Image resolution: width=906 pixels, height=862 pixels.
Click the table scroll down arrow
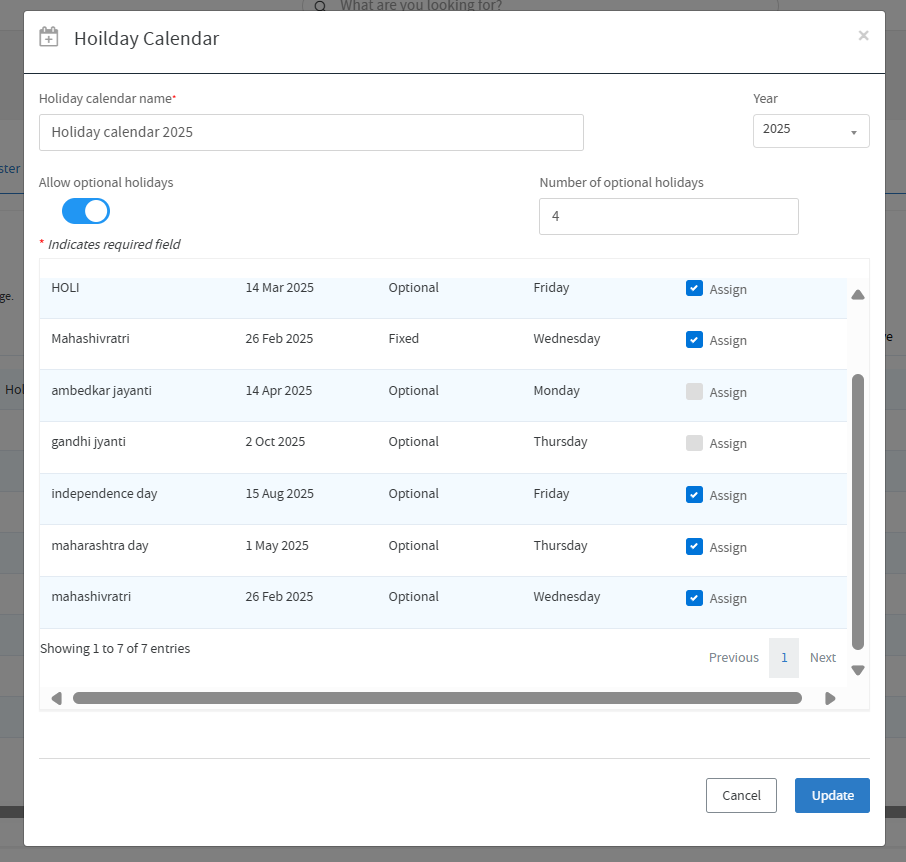857,670
